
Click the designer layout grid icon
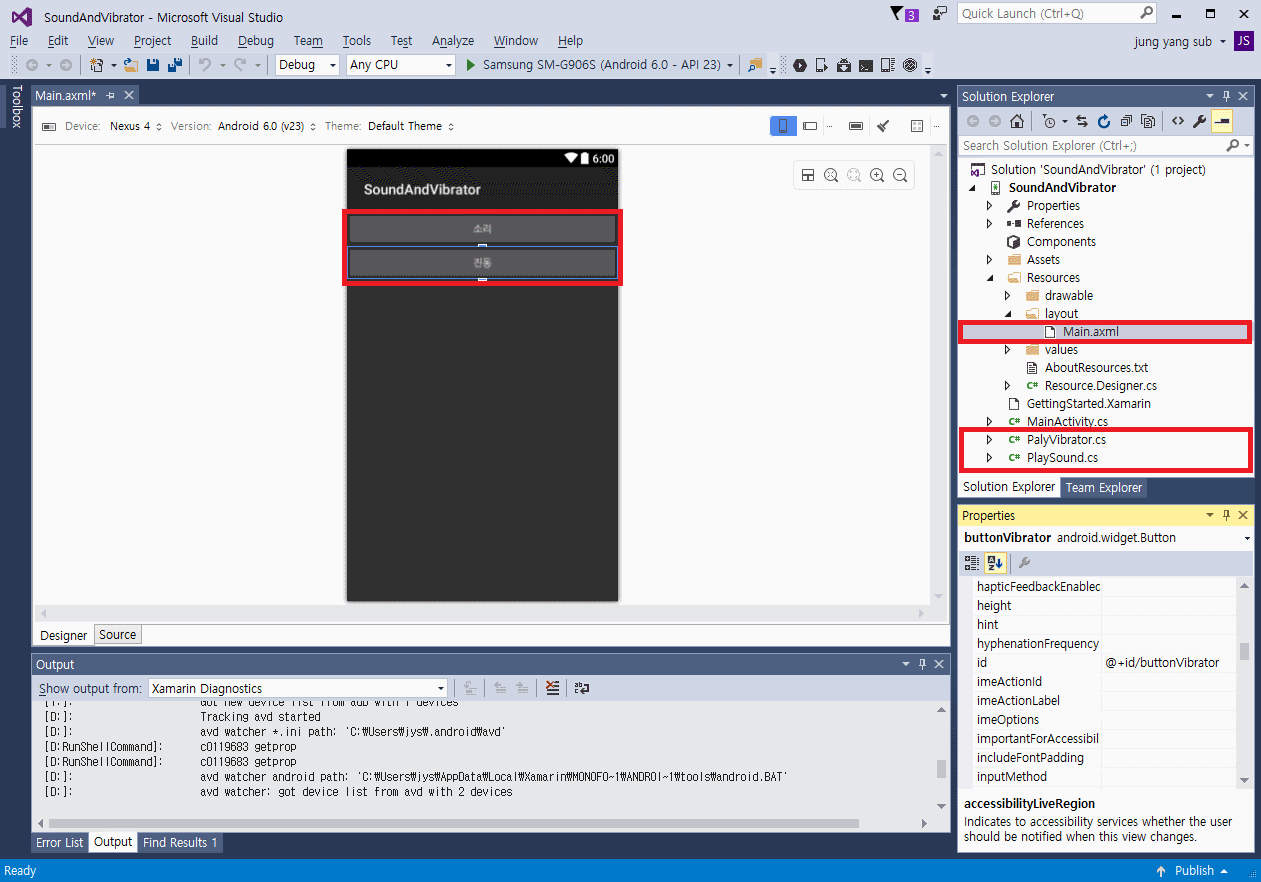click(x=808, y=175)
